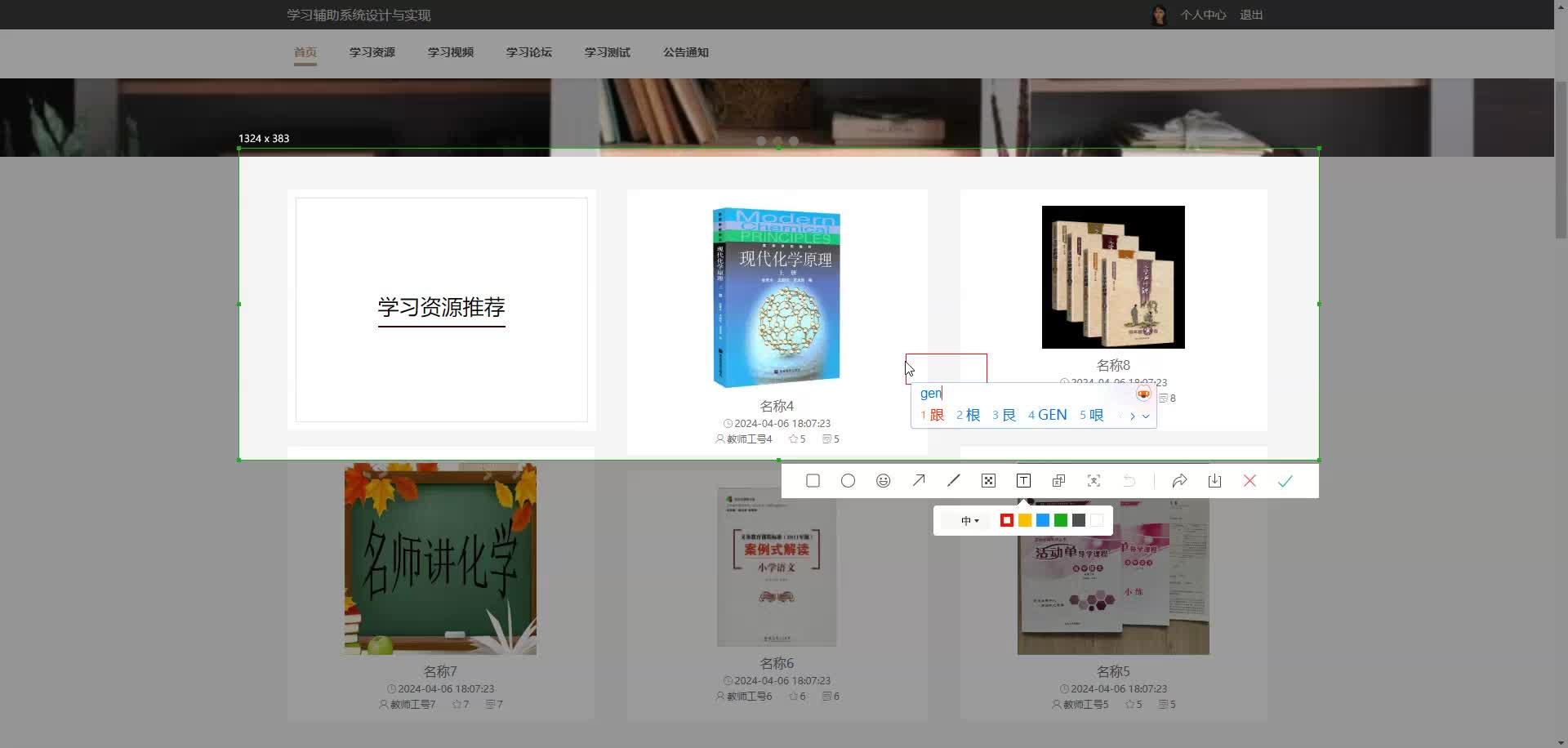Open the 学习资源 nav item
The image size is (1568, 748).
(x=372, y=52)
